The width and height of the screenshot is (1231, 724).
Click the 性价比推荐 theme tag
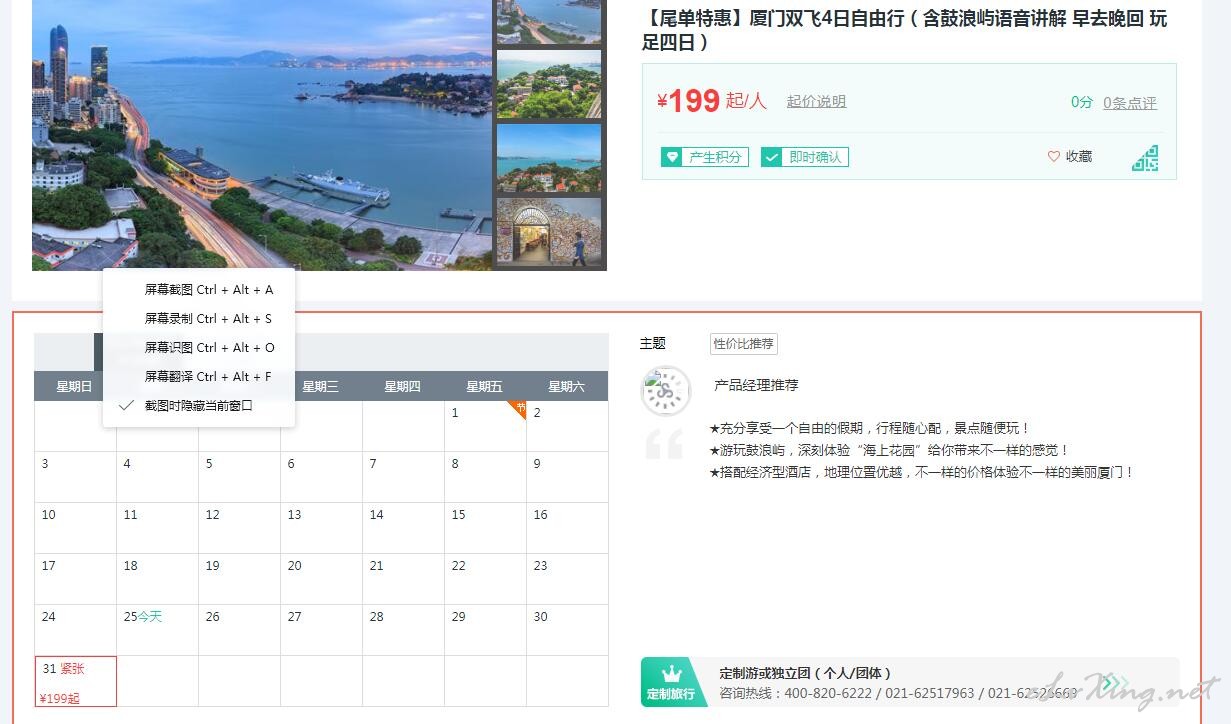tap(744, 344)
